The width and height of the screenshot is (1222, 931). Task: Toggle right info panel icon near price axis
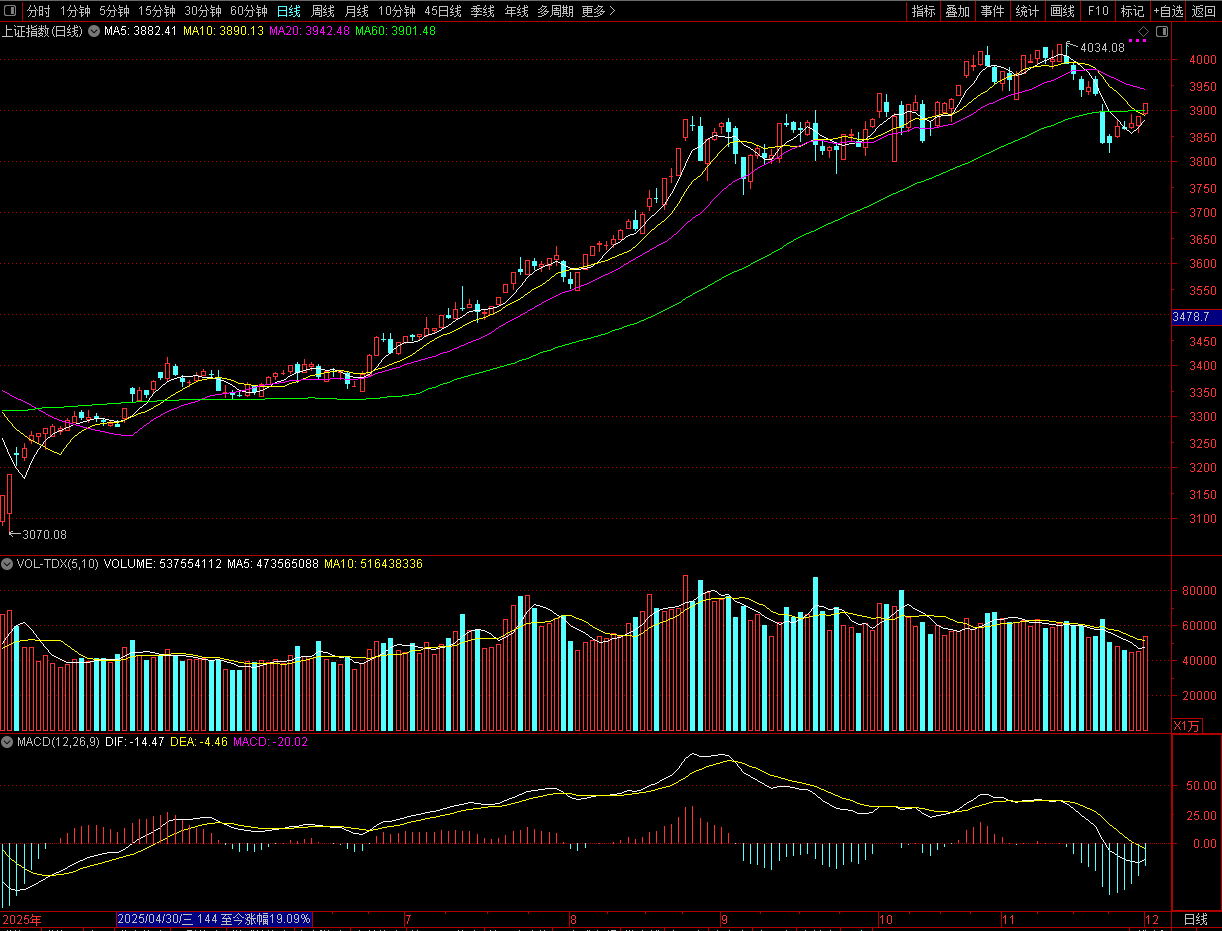pyautogui.click(x=1162, y=32)
